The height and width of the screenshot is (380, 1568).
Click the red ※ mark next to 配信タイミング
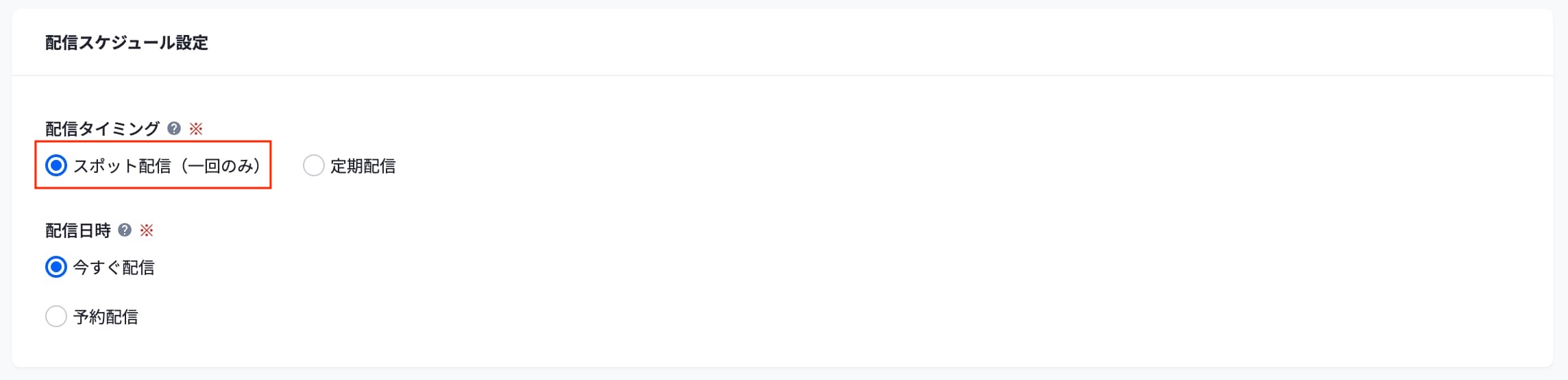click(x=196, y=128)
